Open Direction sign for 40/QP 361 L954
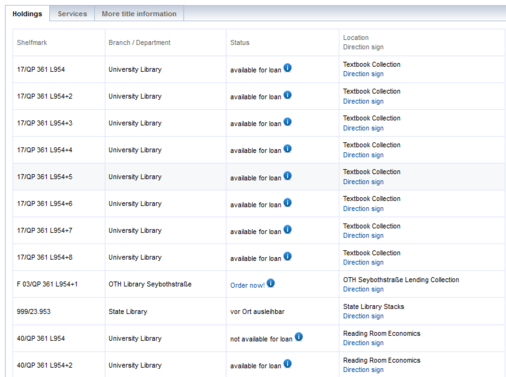This screenshot has width=506, height=377. [363, 343]
